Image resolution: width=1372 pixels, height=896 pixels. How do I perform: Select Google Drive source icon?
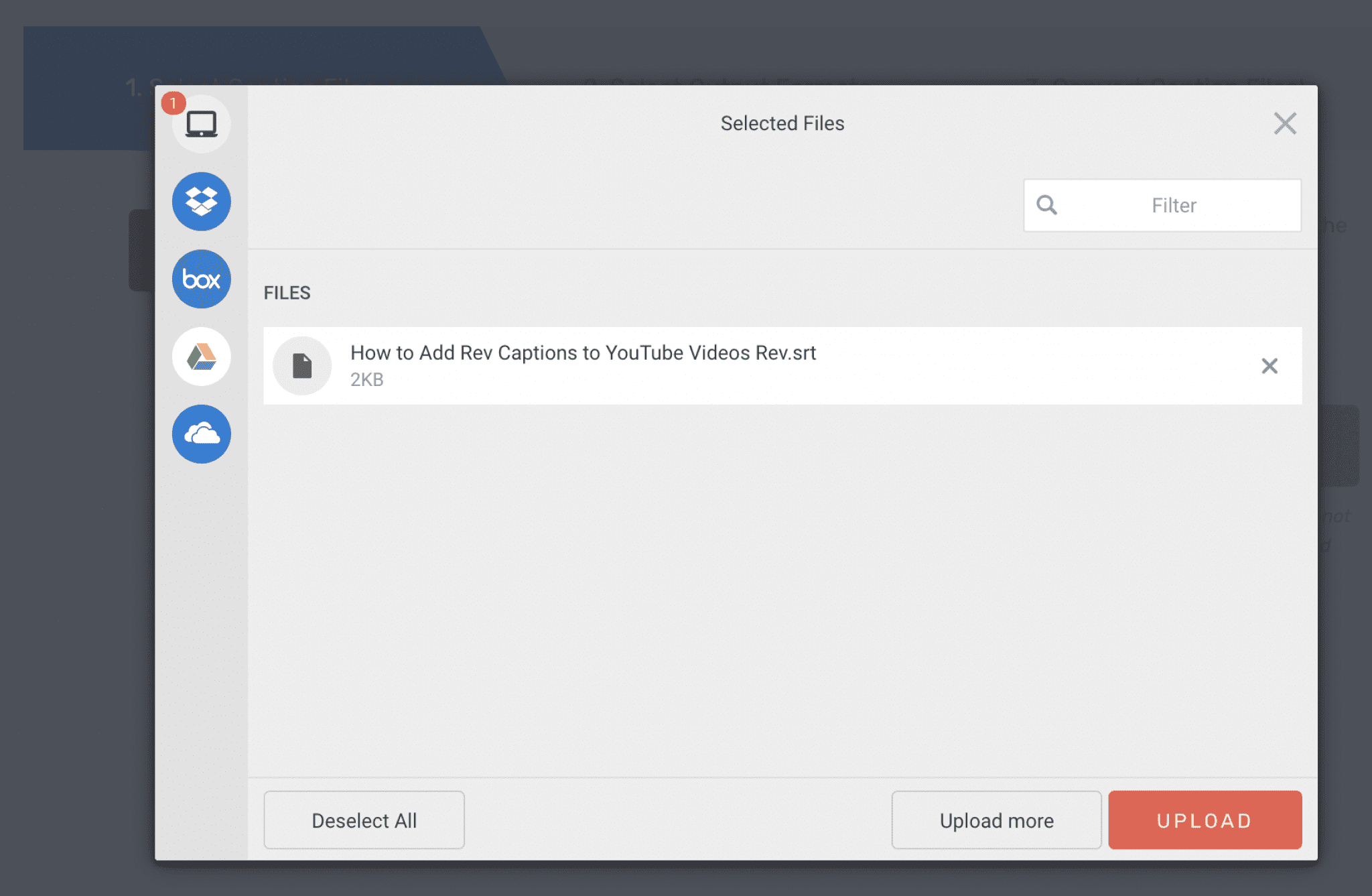(x=201, y=357)
